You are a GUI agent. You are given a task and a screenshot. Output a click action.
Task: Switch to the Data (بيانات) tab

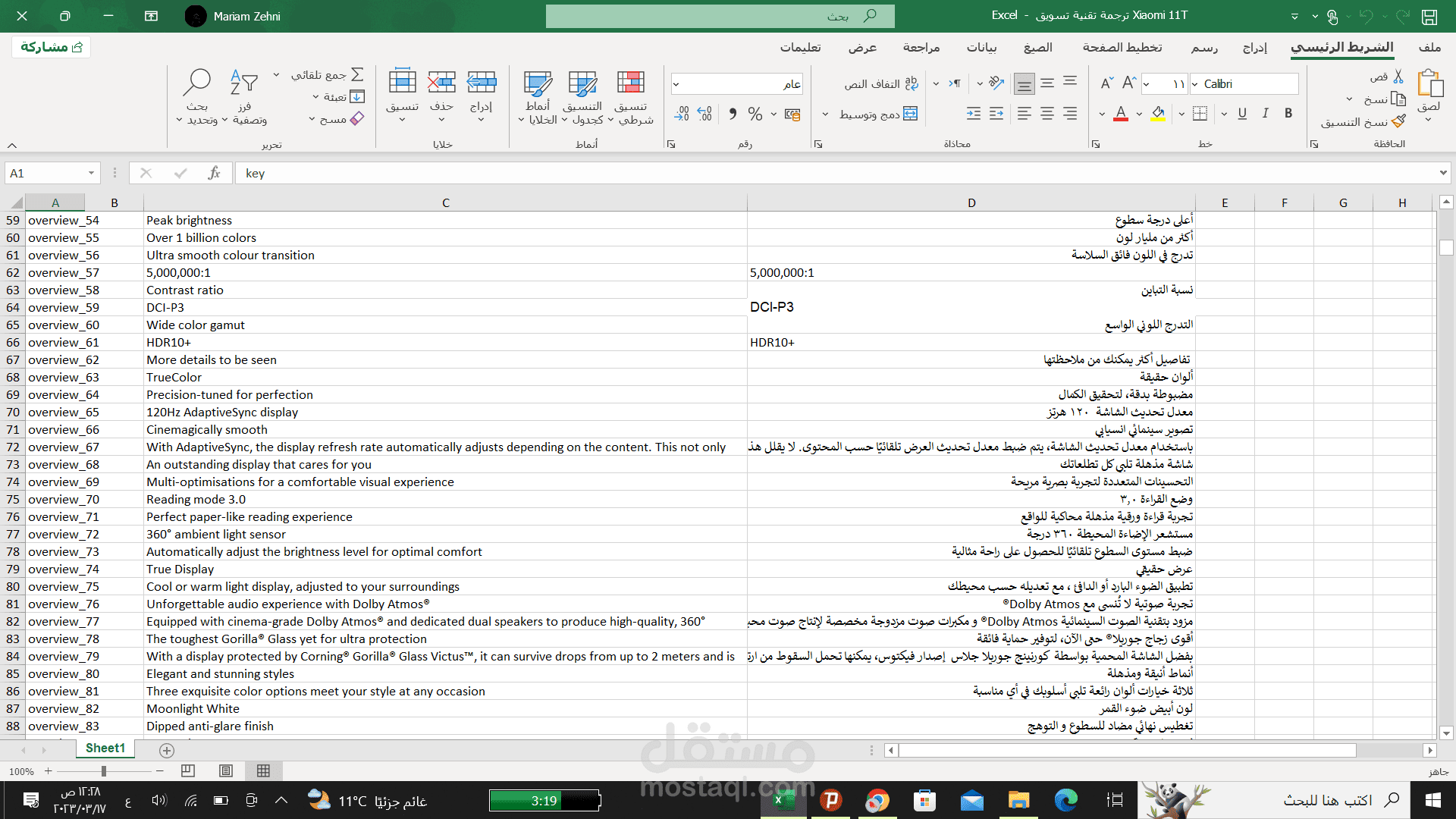tap(982, 48)
